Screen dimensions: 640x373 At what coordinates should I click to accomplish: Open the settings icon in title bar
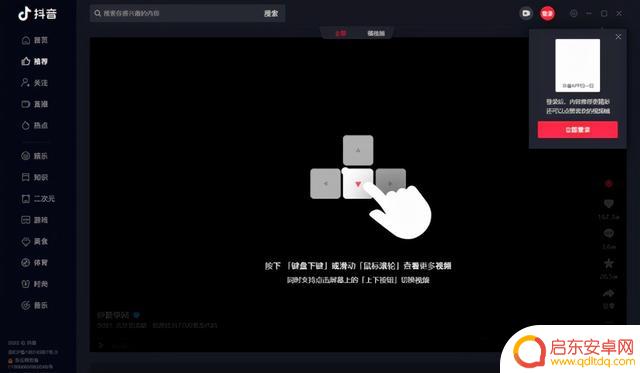573,13
